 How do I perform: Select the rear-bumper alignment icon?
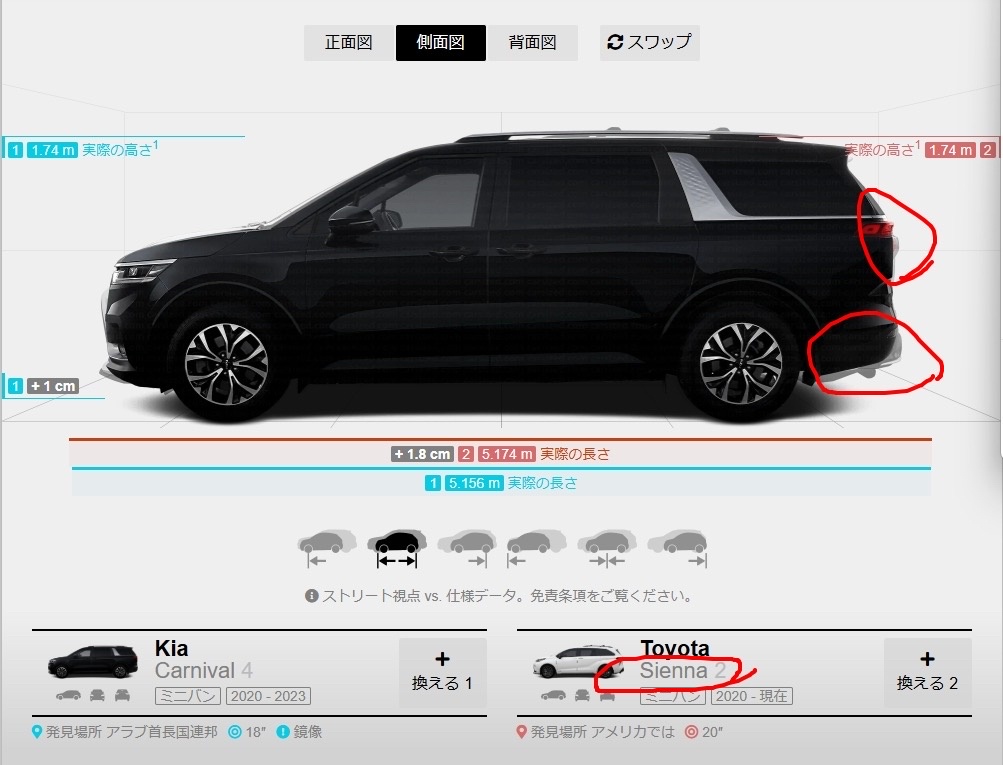[x=677, y=548]
